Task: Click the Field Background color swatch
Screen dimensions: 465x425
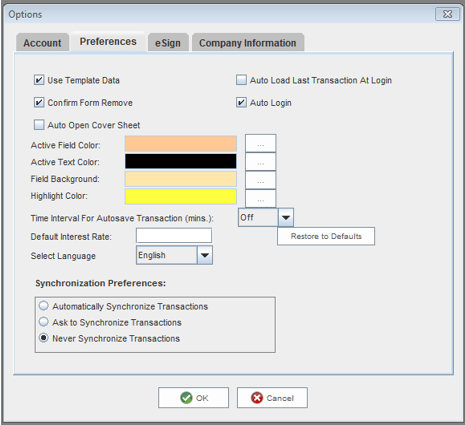Action: pos(181,179)
